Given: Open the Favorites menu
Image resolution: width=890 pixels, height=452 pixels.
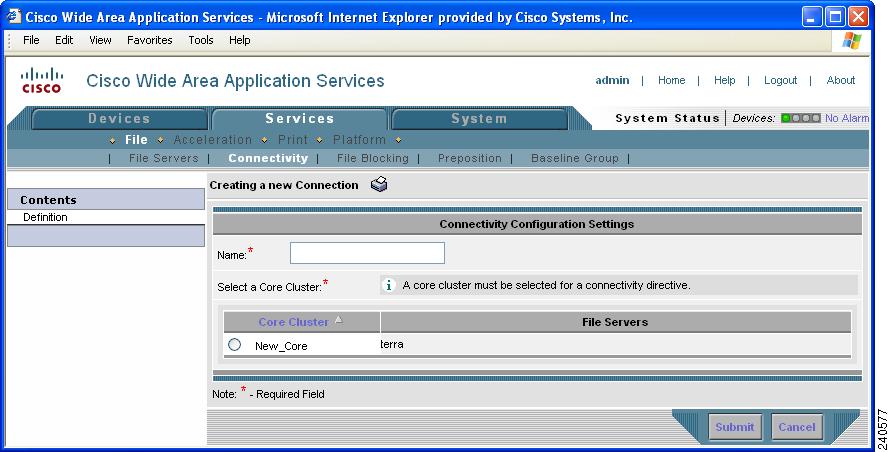Looking at the screenshot, I should 149,40.
